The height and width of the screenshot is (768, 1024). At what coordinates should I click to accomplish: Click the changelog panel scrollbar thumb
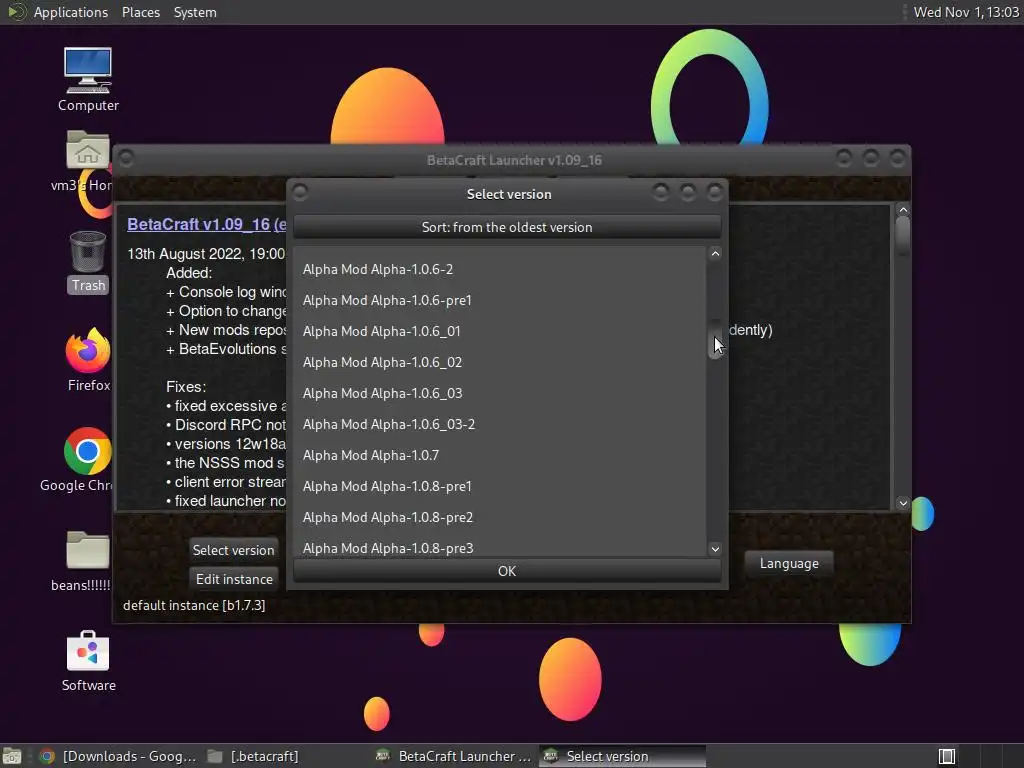[x=903, y=235]
